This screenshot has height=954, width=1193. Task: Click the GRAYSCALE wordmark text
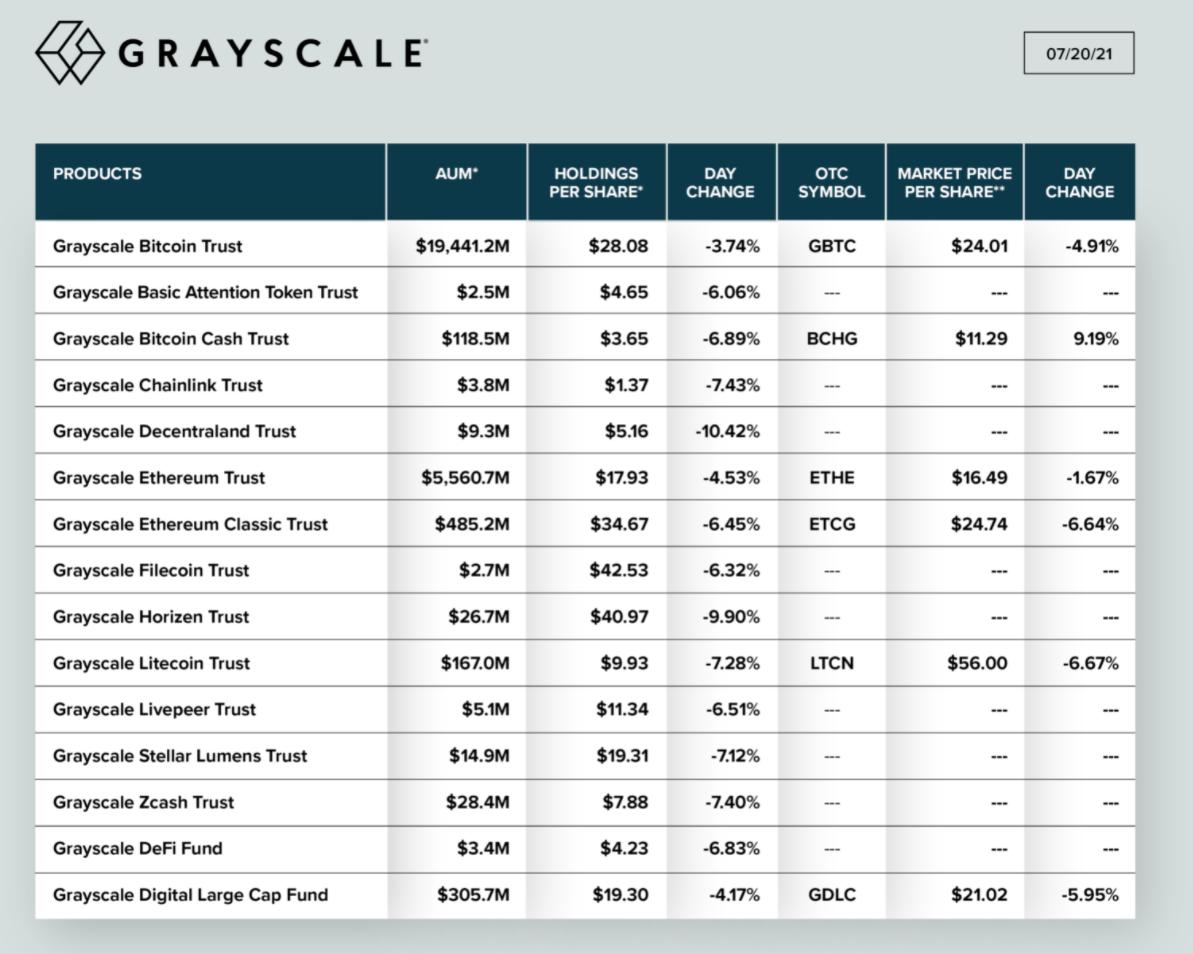click(x=272, y=53)
